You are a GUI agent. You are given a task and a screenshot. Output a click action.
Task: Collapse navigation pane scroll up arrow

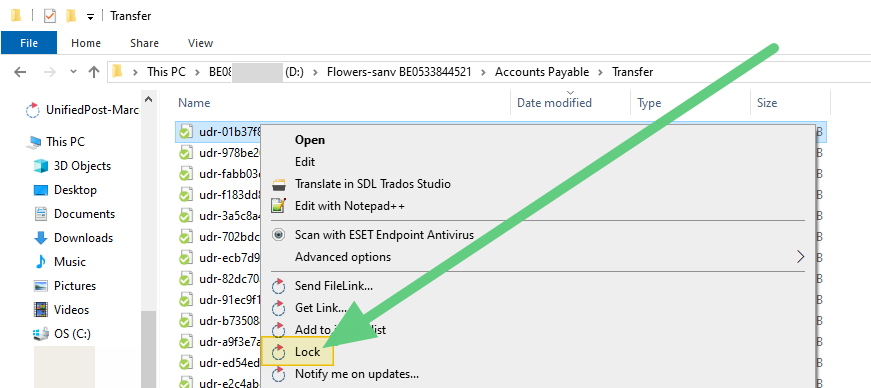(148, 100)
